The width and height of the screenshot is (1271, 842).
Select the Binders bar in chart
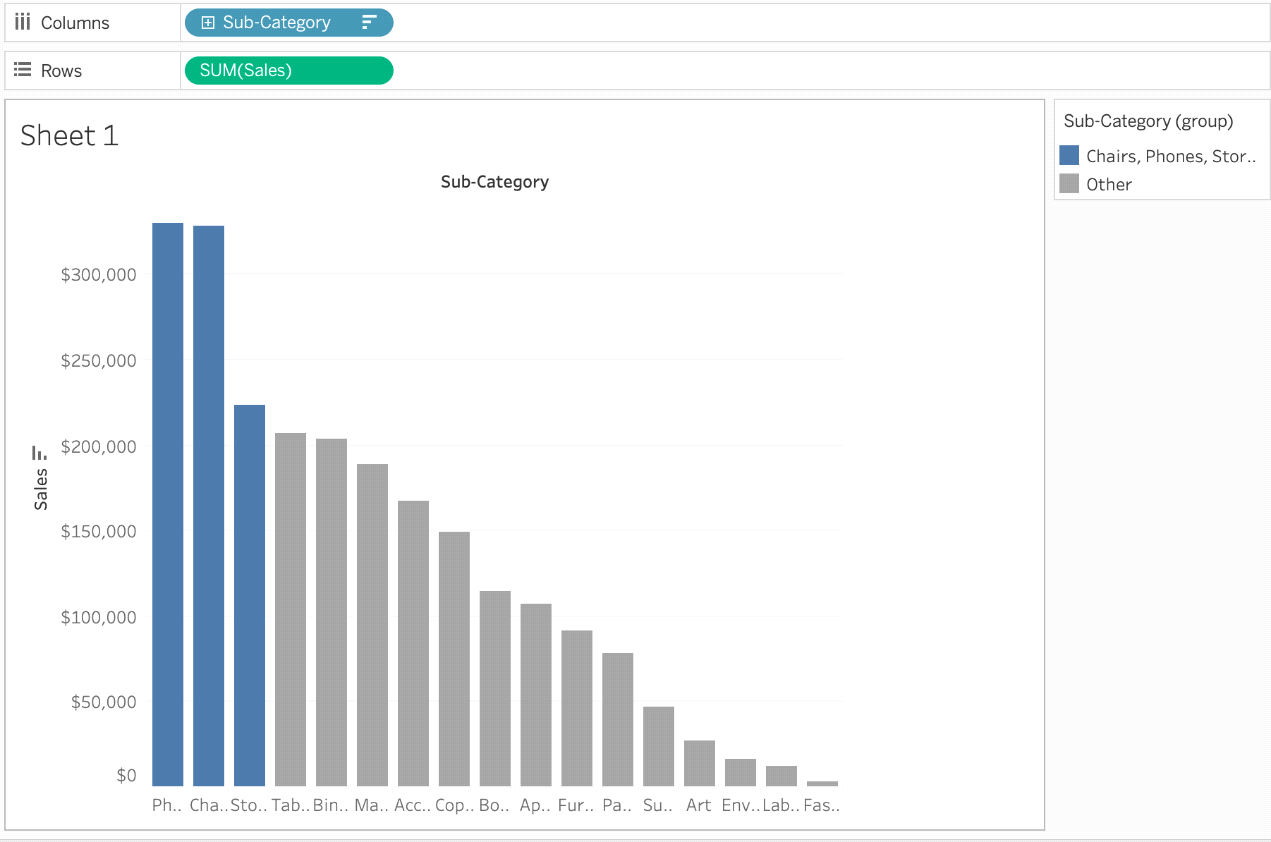[x=332, y=612]
